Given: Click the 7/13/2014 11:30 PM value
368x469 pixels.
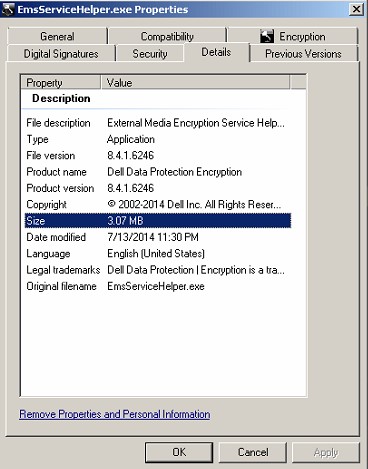Looking at the screenshot, I should point(153,237).
